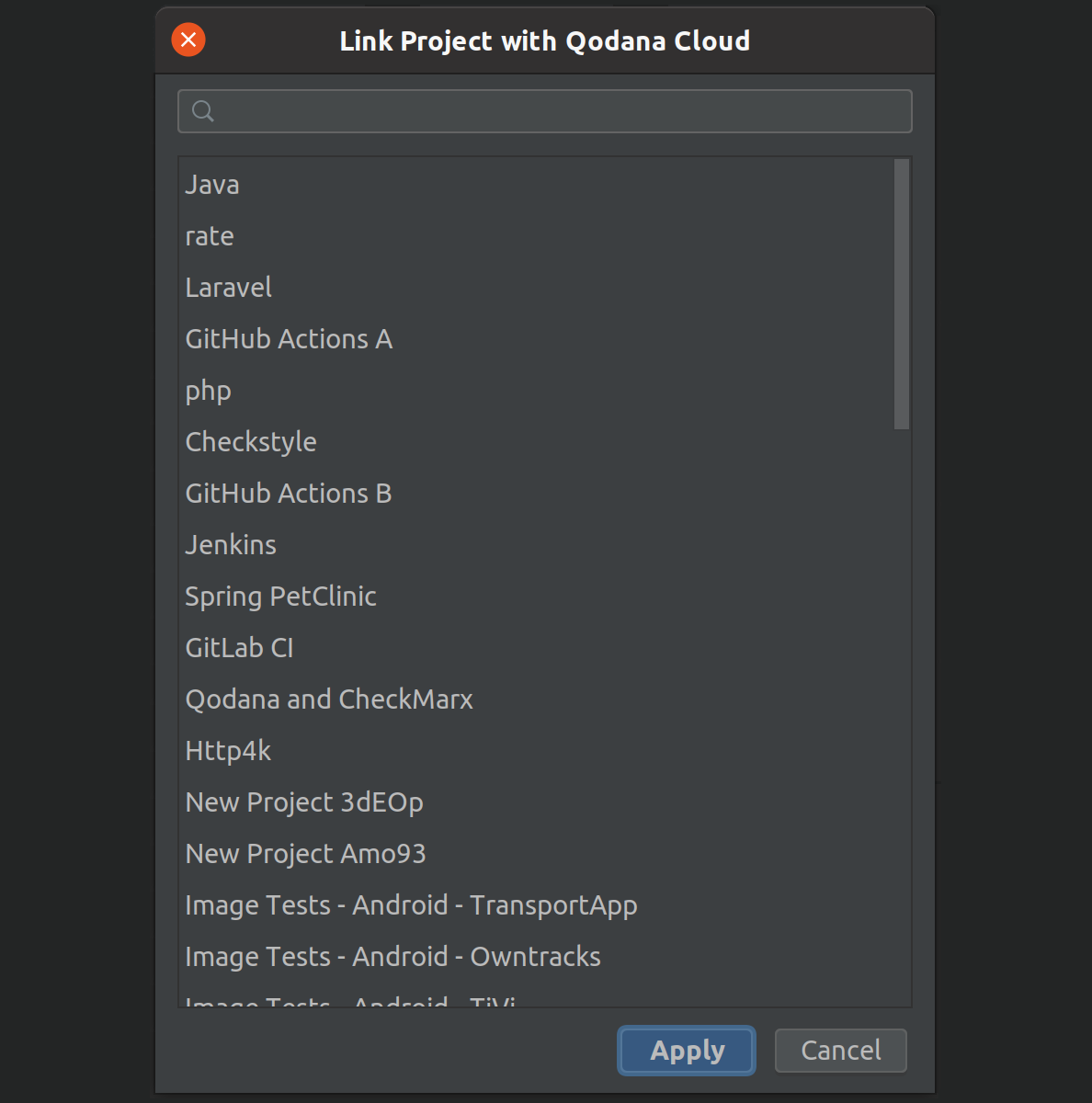Choose Image Tests - Android - TransportApp

click(x=411, y=904)
